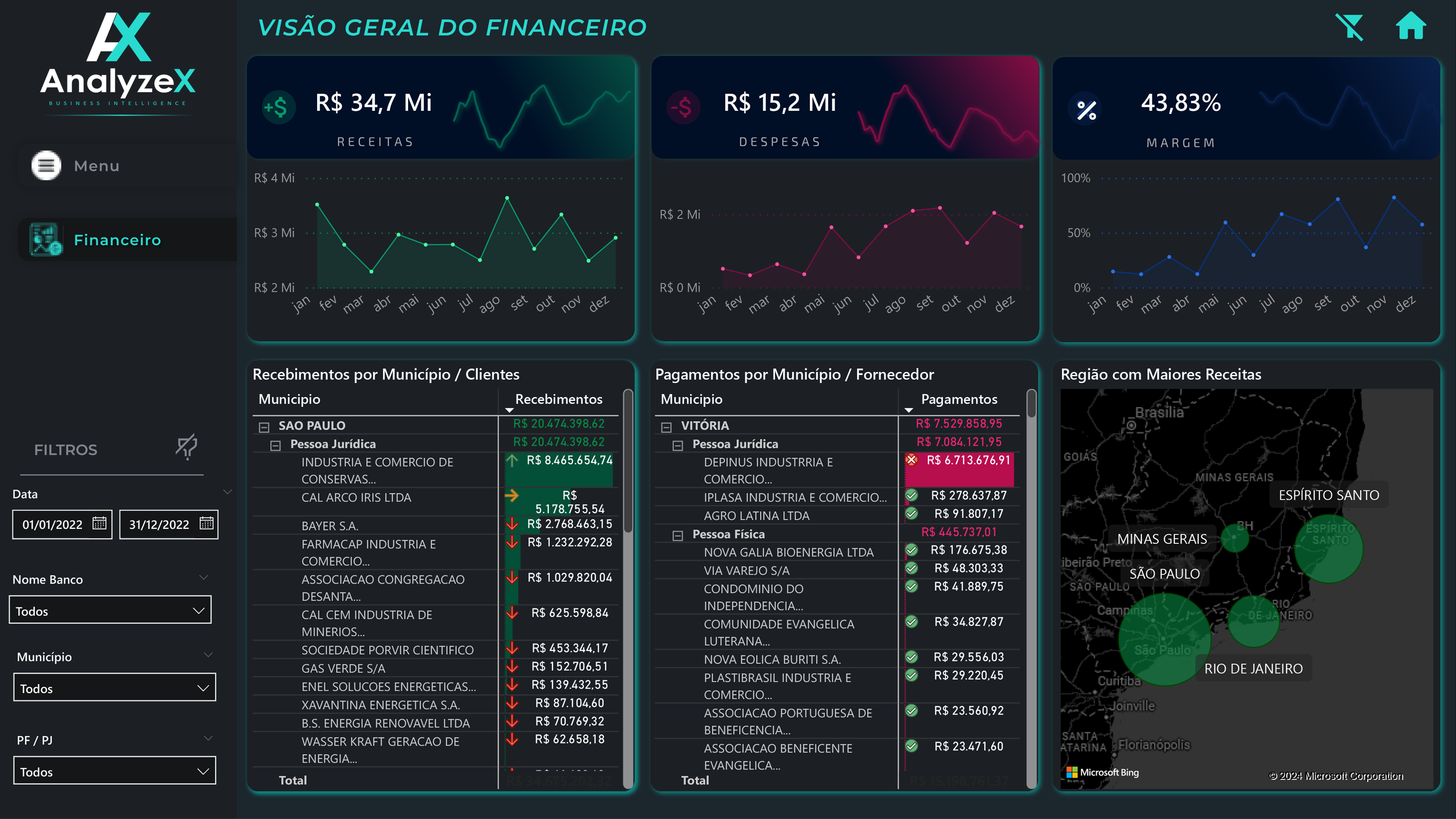
Task: Sort by the Recebimentos column header
Action: click(x=558, y=399)
